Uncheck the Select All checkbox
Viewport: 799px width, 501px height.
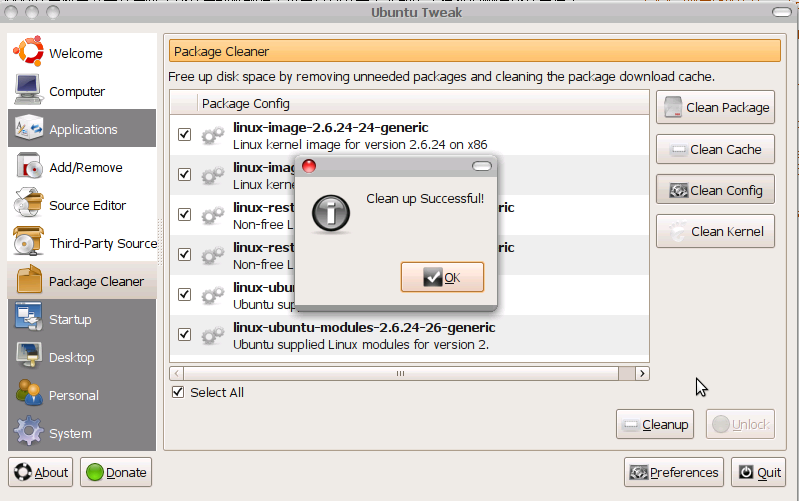178,392
